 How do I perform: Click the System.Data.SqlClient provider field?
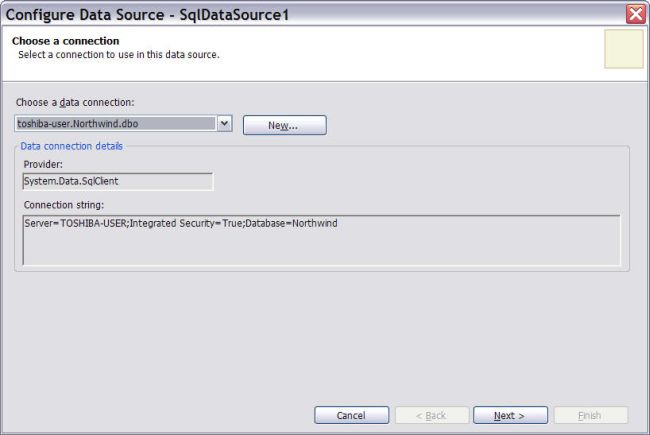[117, 181]
